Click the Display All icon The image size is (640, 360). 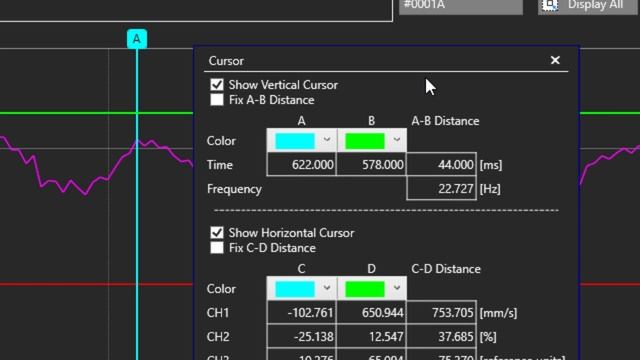coord(550,5)
